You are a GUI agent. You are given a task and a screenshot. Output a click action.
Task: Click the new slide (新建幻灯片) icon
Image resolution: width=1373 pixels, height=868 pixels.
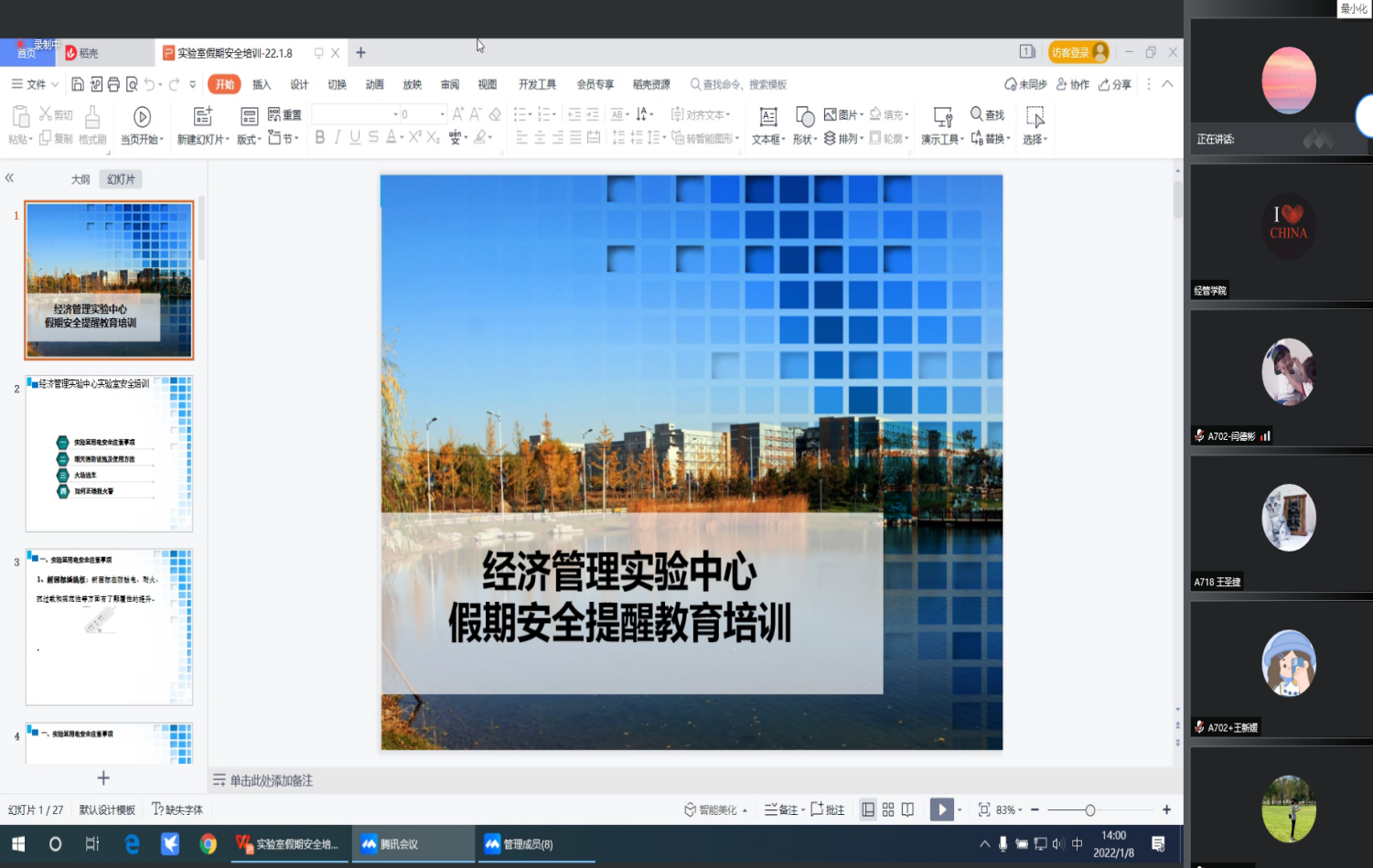click(202, 116)
